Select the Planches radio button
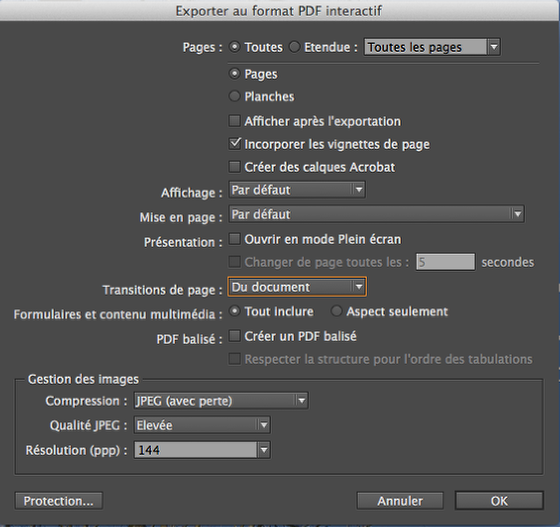 [x=234, y=96]
